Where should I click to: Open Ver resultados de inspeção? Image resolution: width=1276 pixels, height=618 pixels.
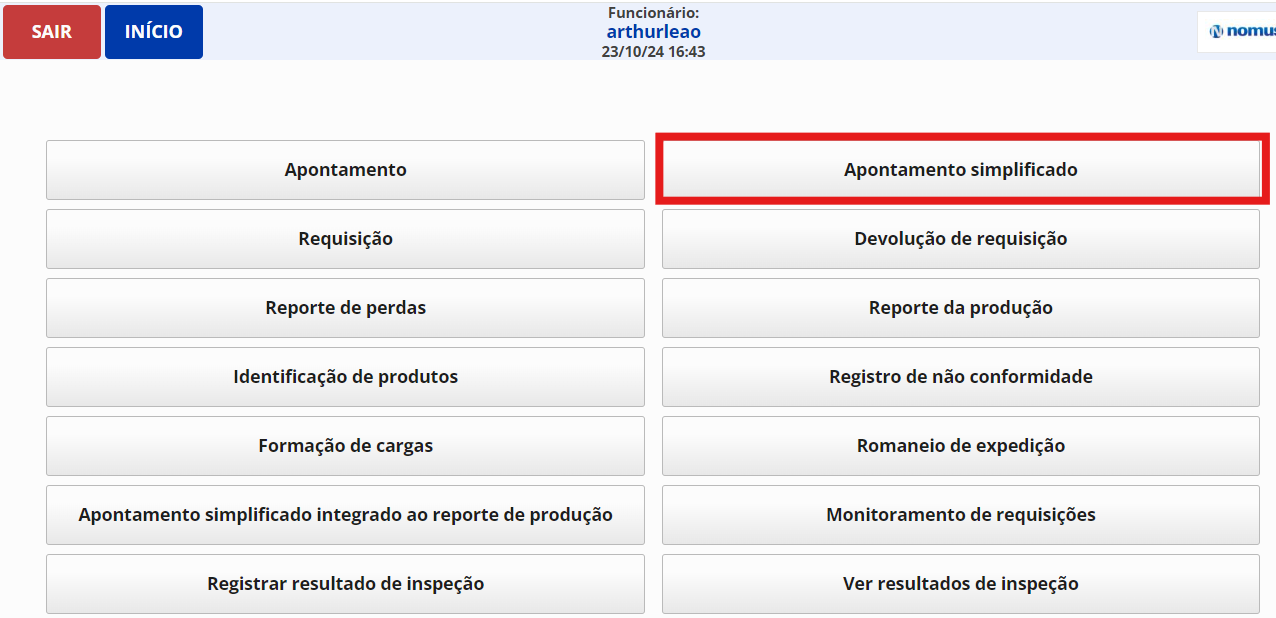(x=961, y=584)
